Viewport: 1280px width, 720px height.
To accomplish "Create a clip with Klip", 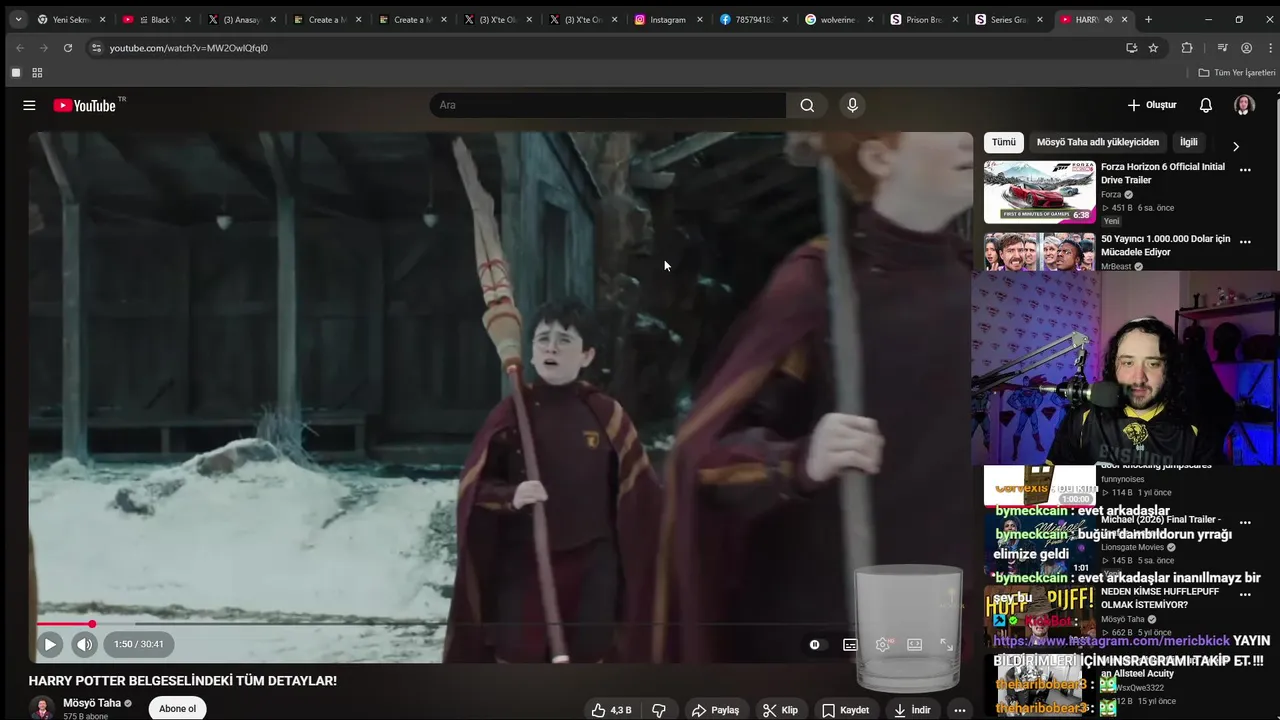I will coord(780,710).
